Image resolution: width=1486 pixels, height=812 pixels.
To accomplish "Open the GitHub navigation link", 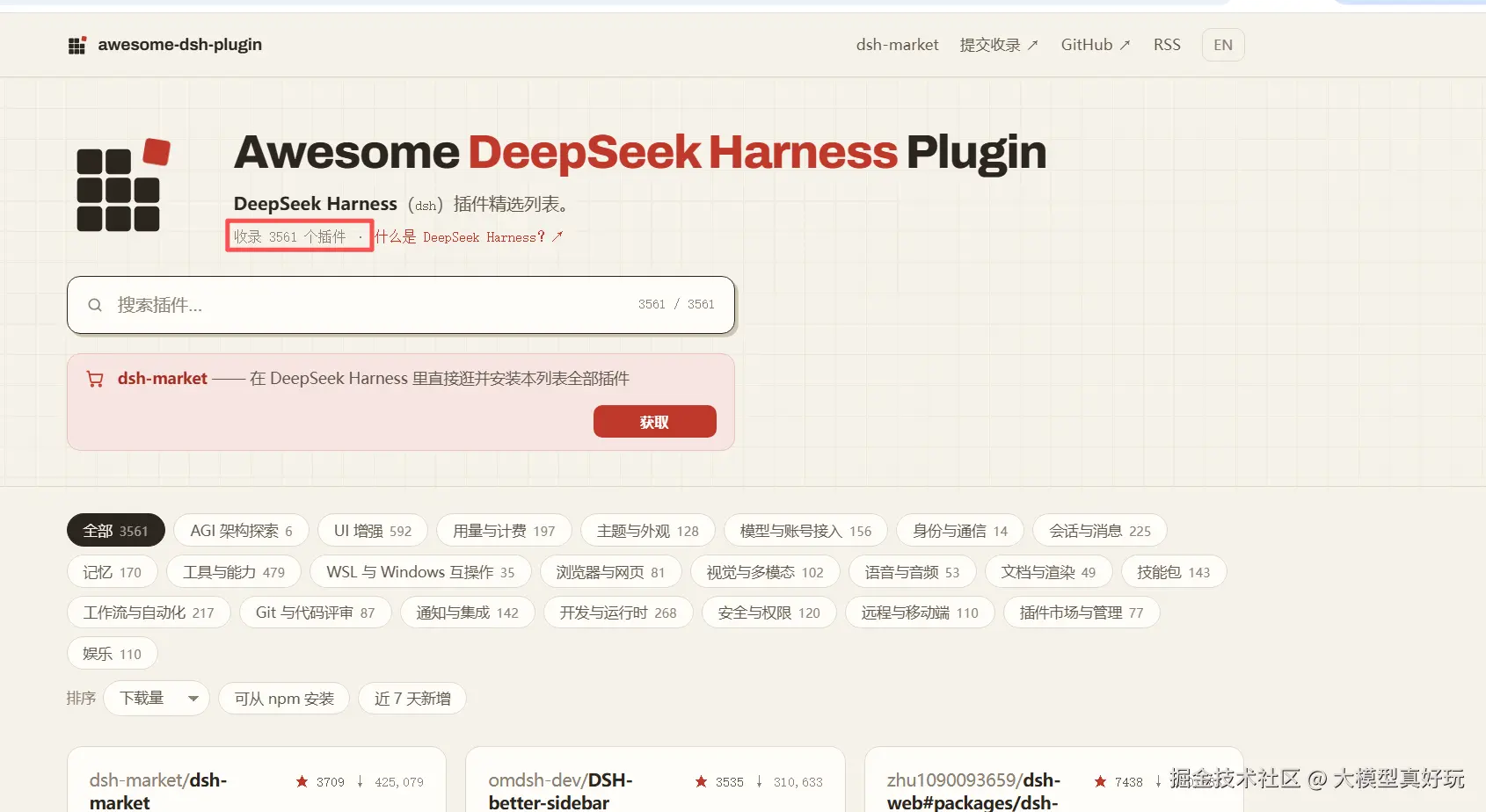I will tap(1096, 45).
